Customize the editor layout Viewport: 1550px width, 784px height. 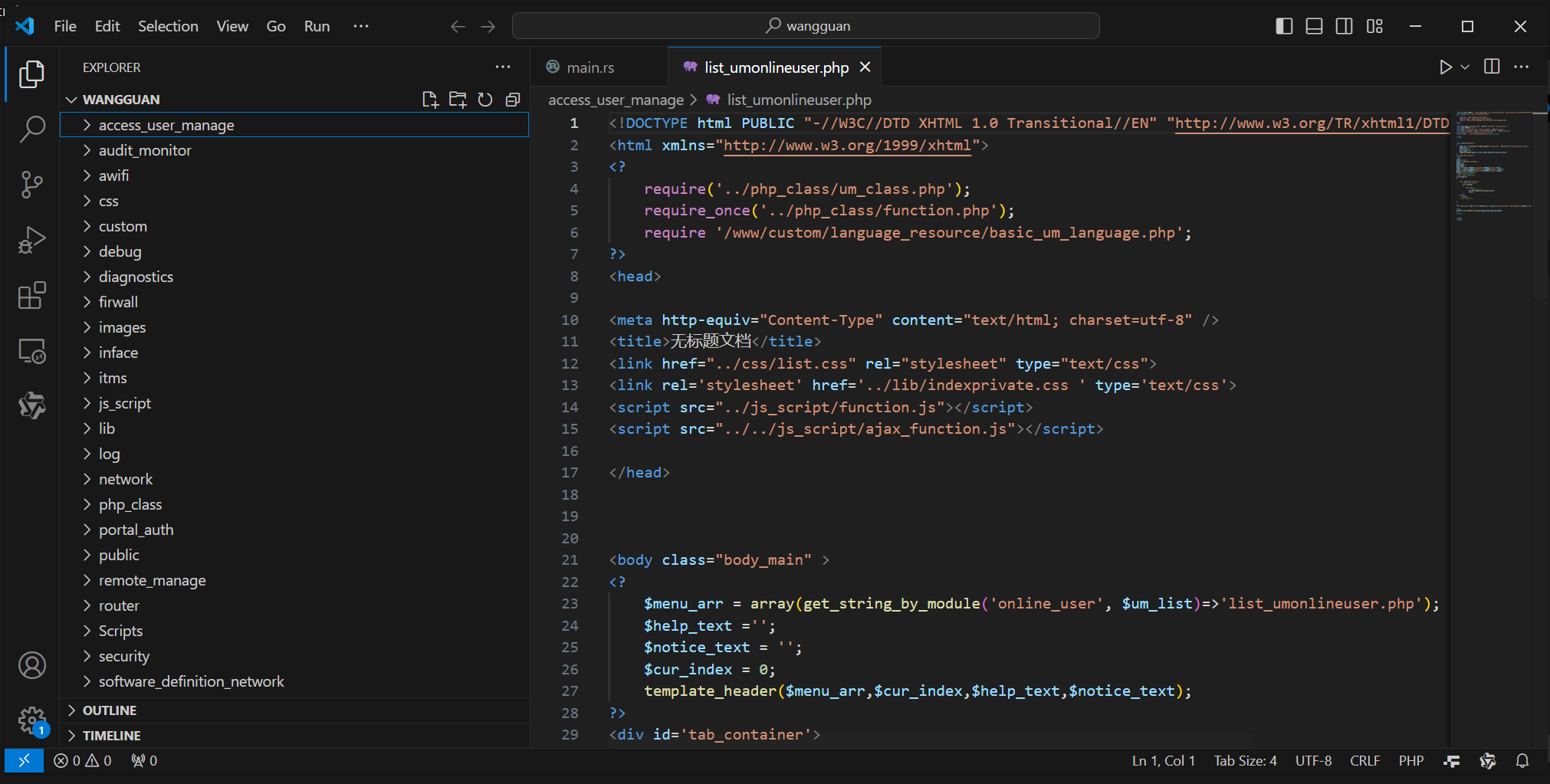(1374, 26)
